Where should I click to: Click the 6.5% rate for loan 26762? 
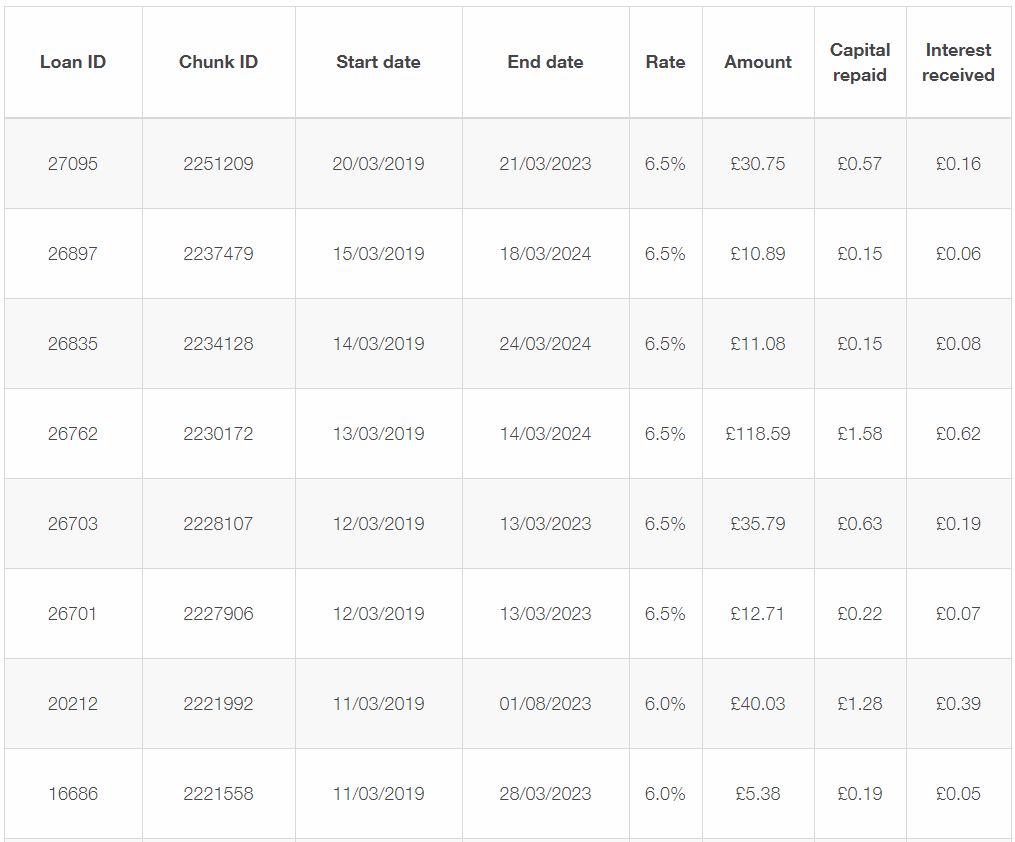tap(665, 434)
